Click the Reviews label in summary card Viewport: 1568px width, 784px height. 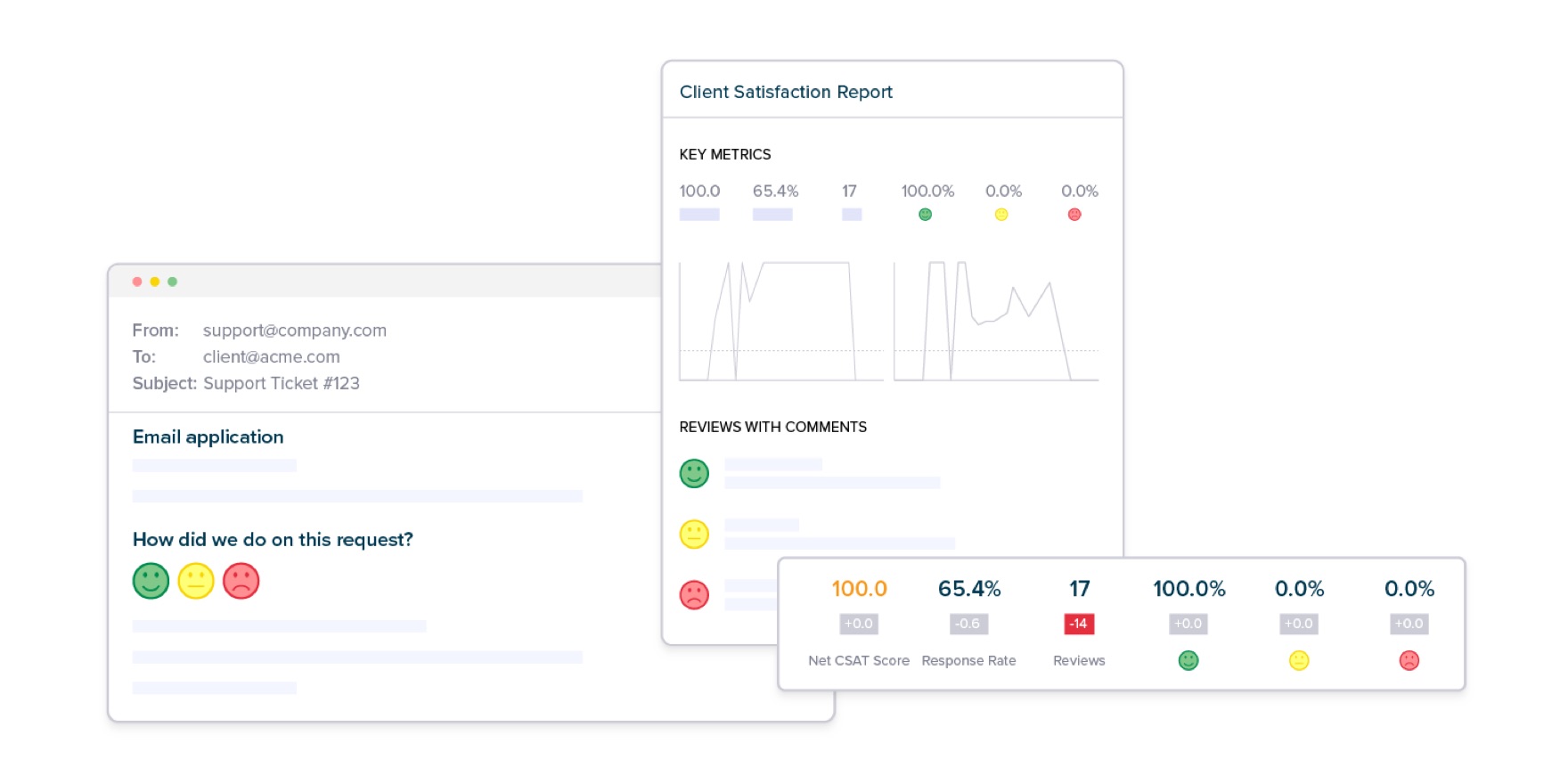pos(1079,660)
